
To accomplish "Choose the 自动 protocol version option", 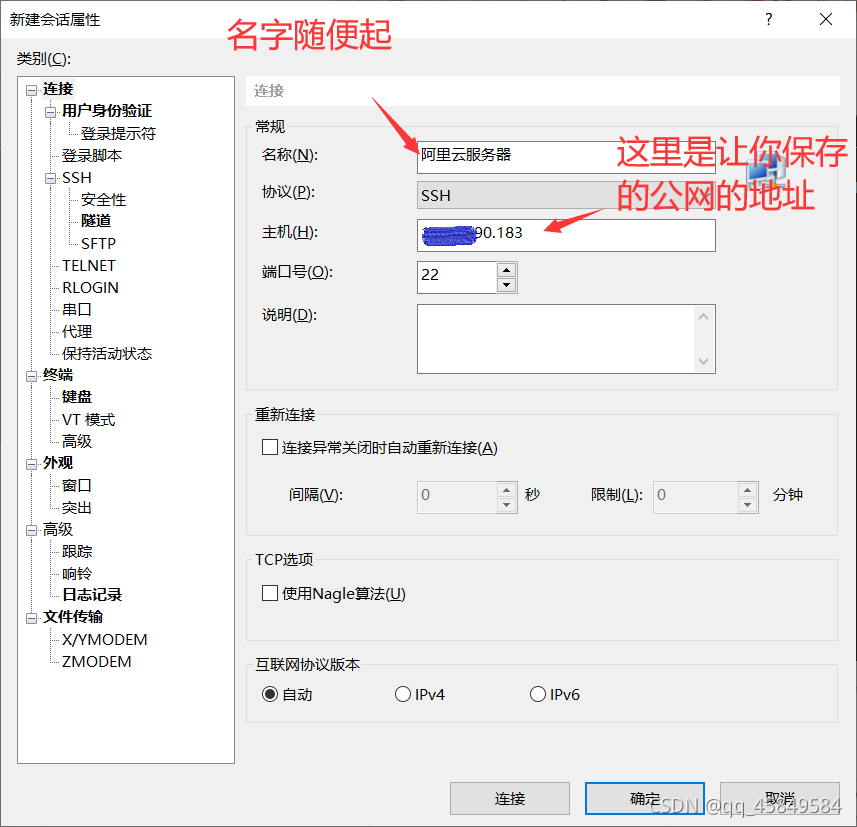I will pyautogui.click(x=270, y=694).
